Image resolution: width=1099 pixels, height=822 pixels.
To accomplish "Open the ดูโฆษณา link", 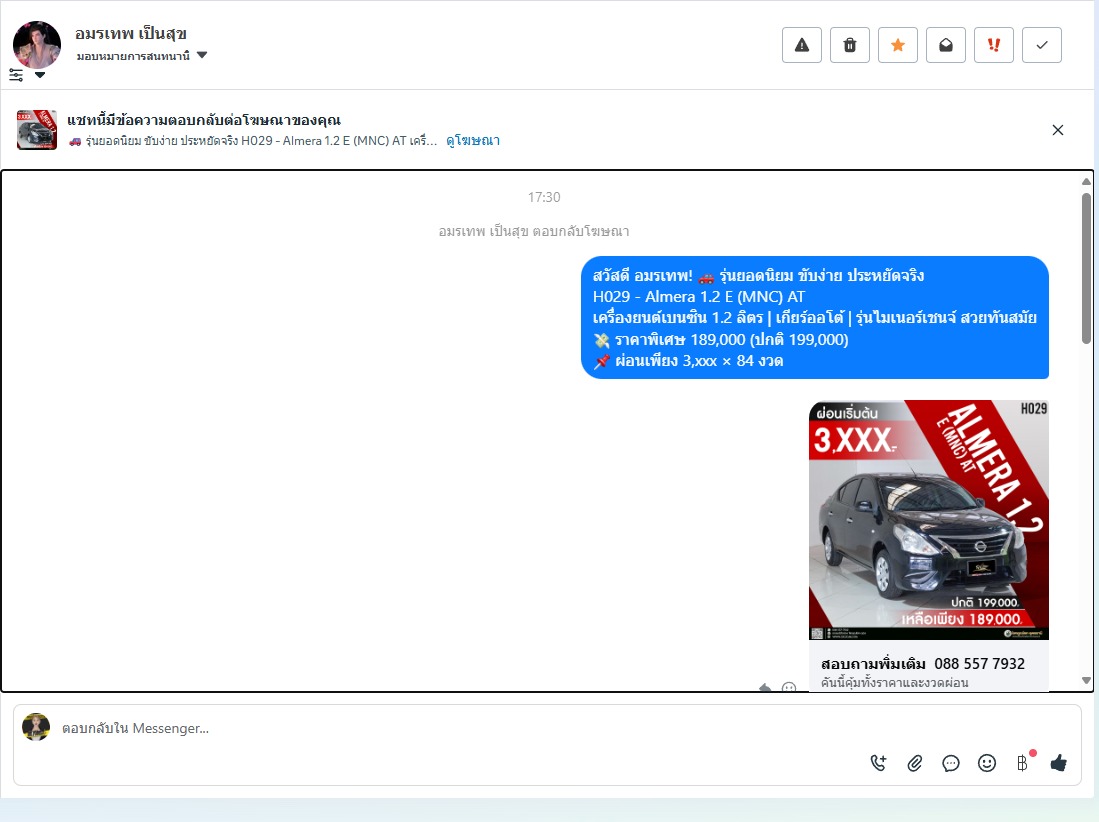I will (x=473, y=140).
